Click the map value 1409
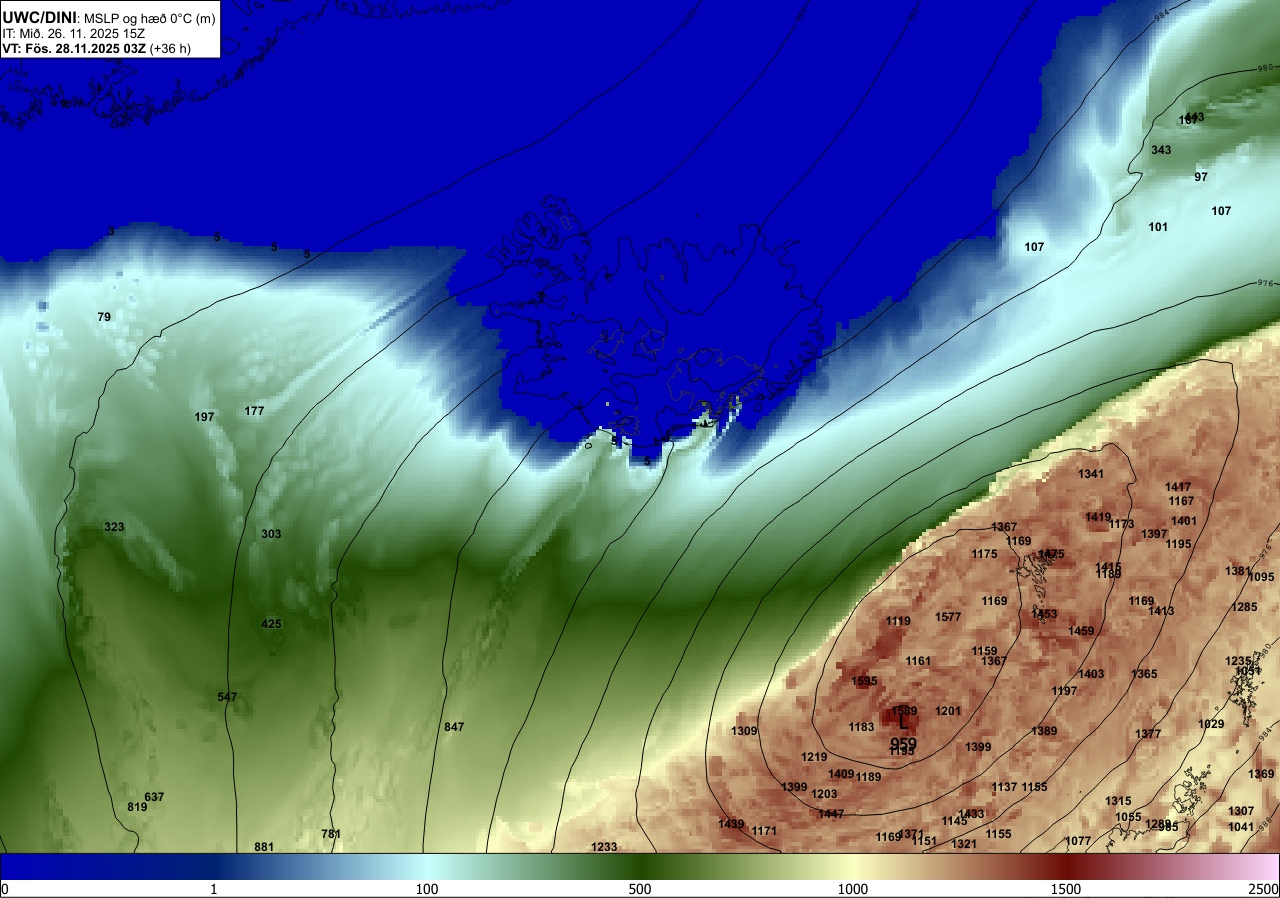 841,774
